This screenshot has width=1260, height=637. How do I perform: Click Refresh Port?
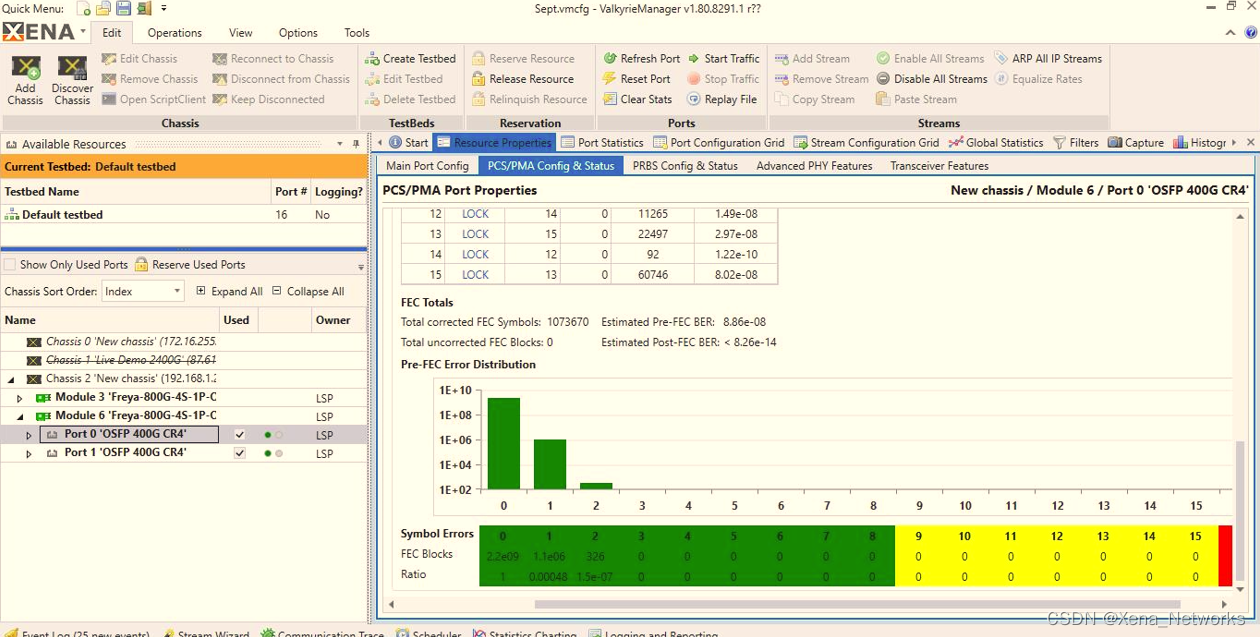point(641,58)
